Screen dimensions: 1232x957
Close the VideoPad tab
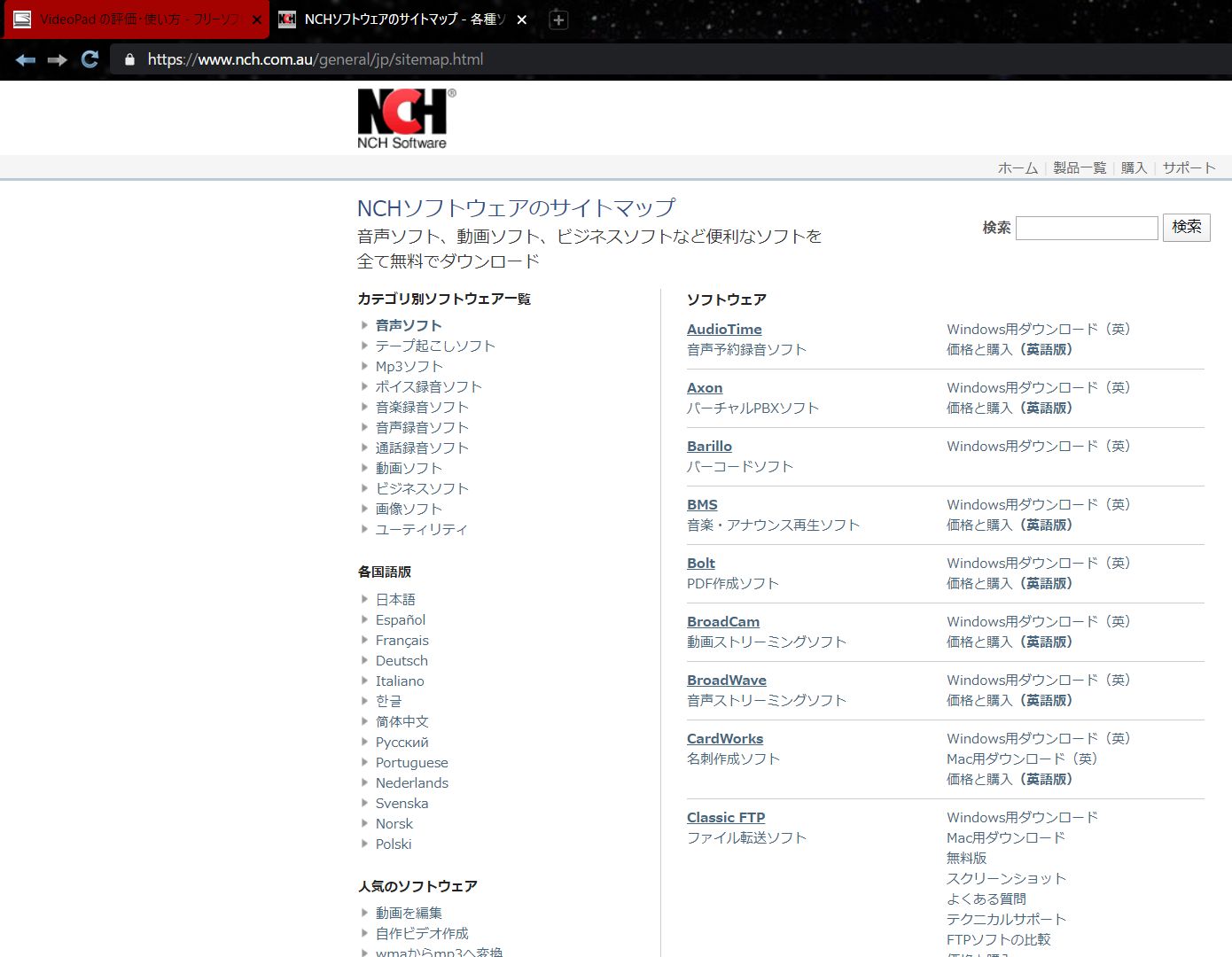point(256,19)
